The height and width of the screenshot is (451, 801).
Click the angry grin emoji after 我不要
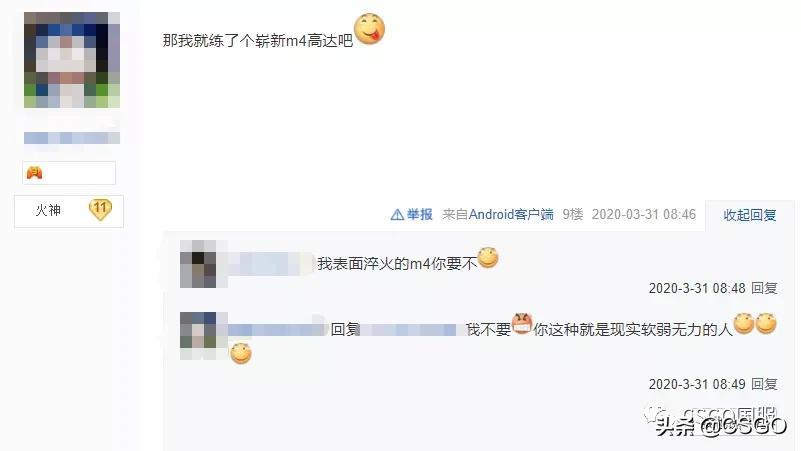[x=522, y=323]
